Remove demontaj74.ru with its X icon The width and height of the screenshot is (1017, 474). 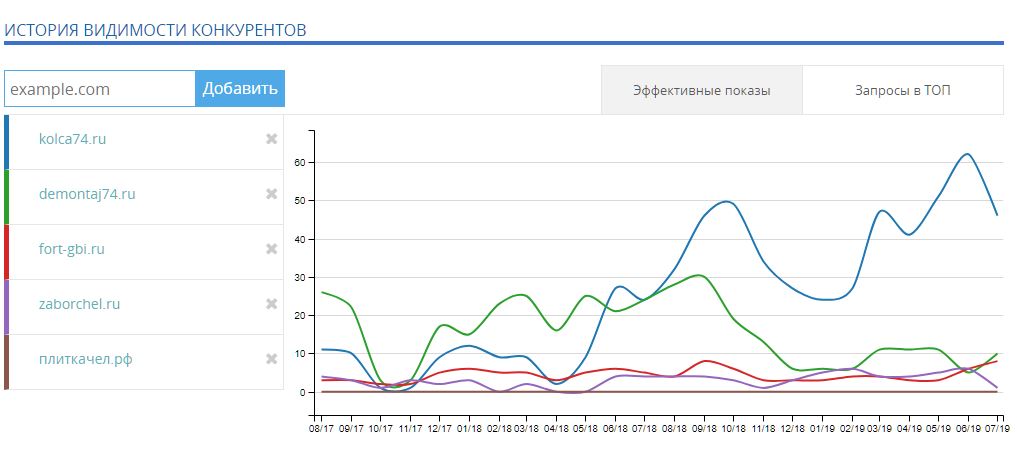pos(271,194)
